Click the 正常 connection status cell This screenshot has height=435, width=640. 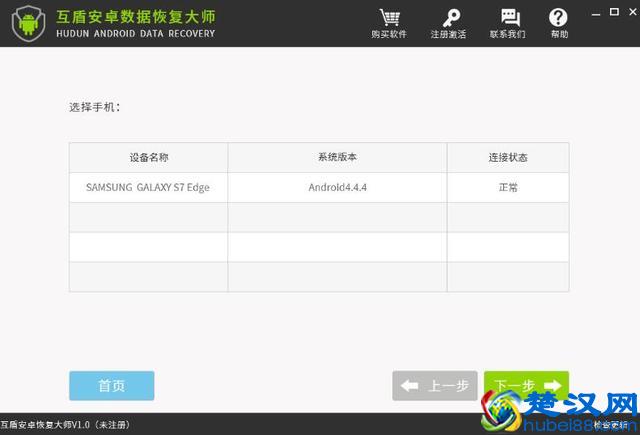tap(508, 187)
